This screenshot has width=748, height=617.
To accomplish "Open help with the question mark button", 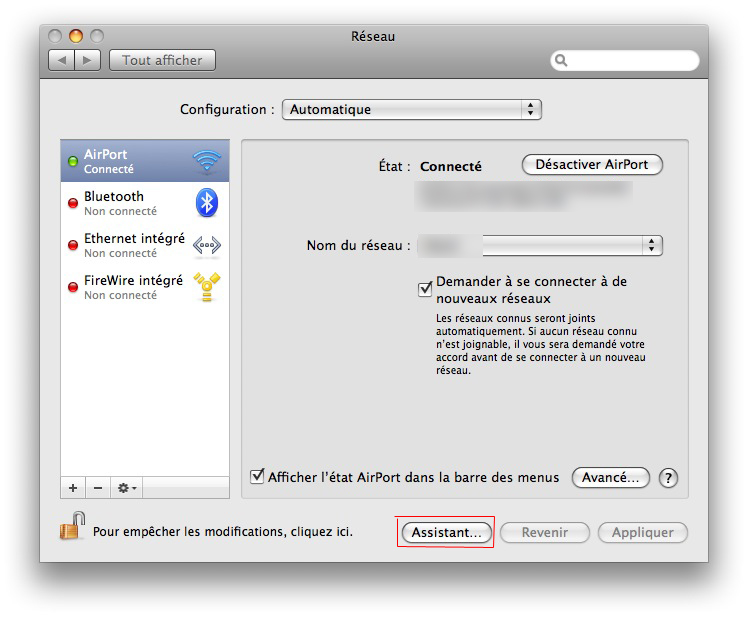I will click(x=668, y=478).
